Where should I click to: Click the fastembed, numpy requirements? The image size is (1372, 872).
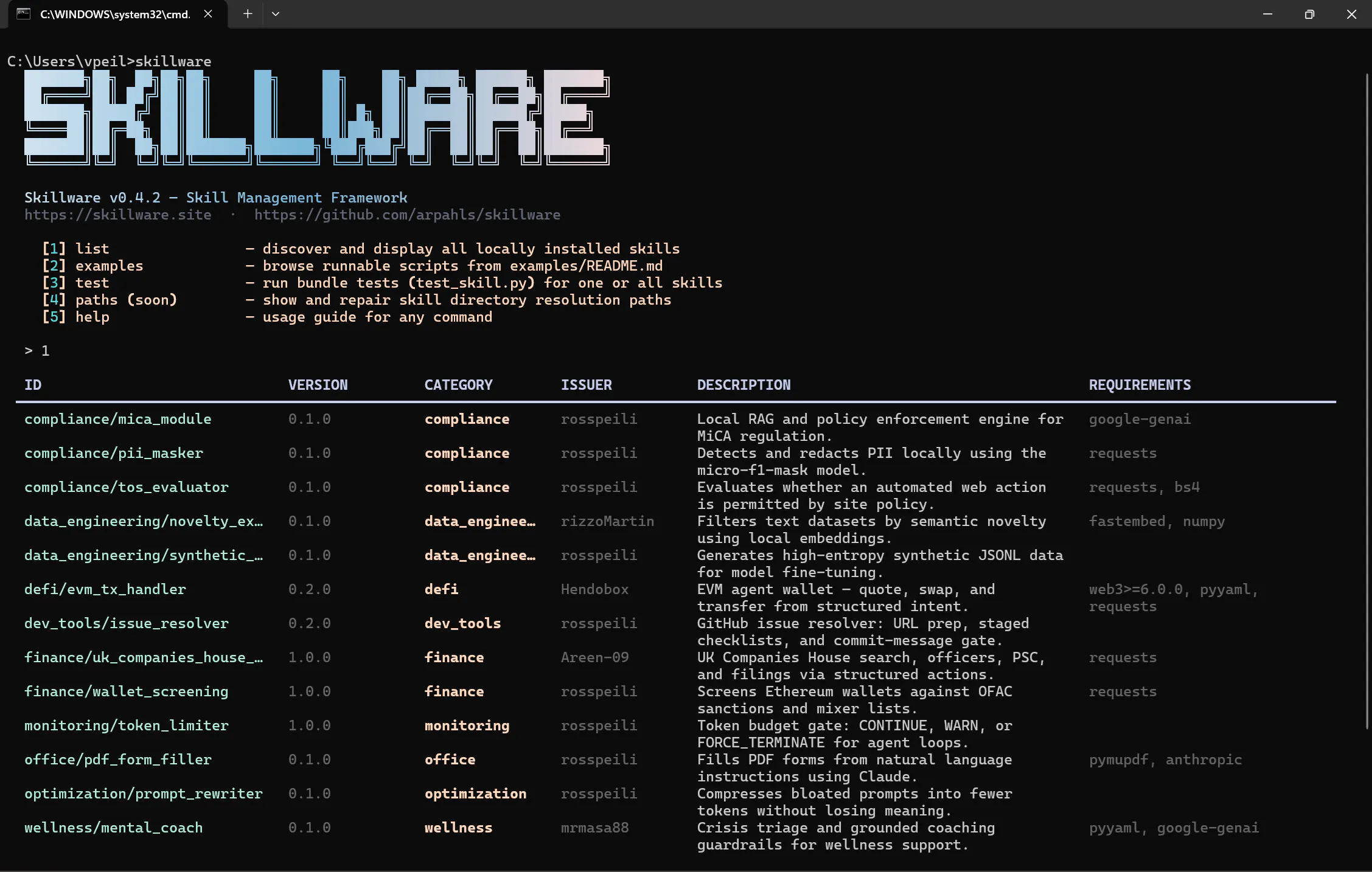[1157, 521]
